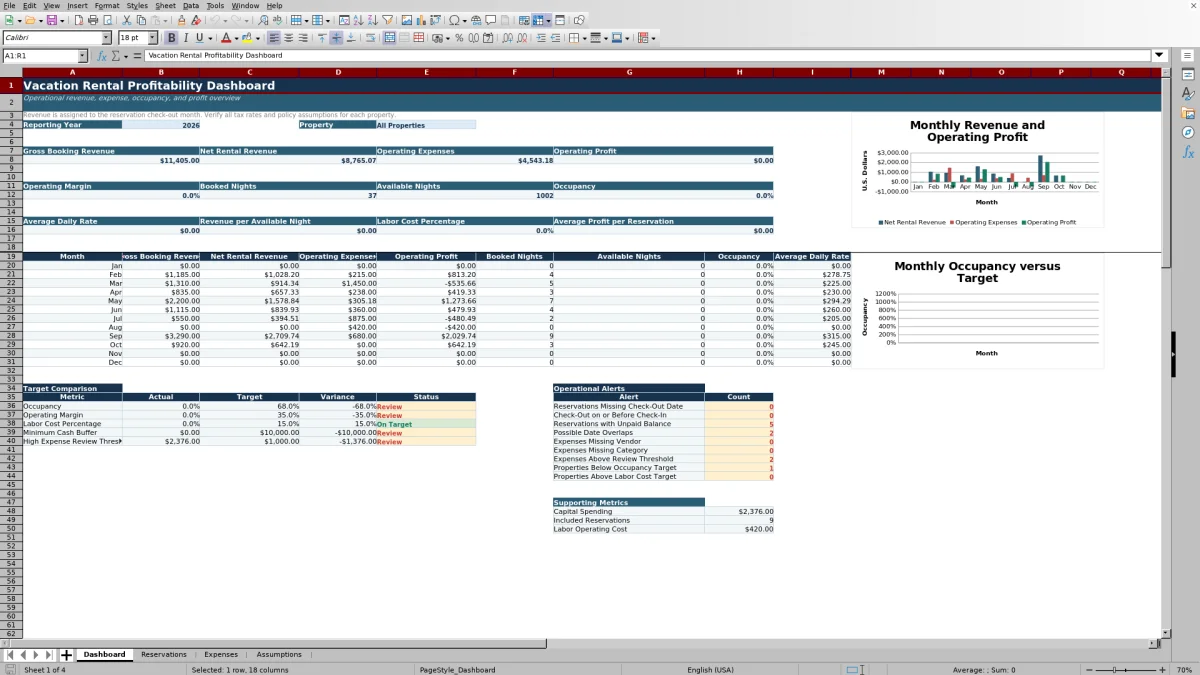The image size is (1200, 675).
Task: Click the Function Wizard fx icon
Action: coord(102,56)
